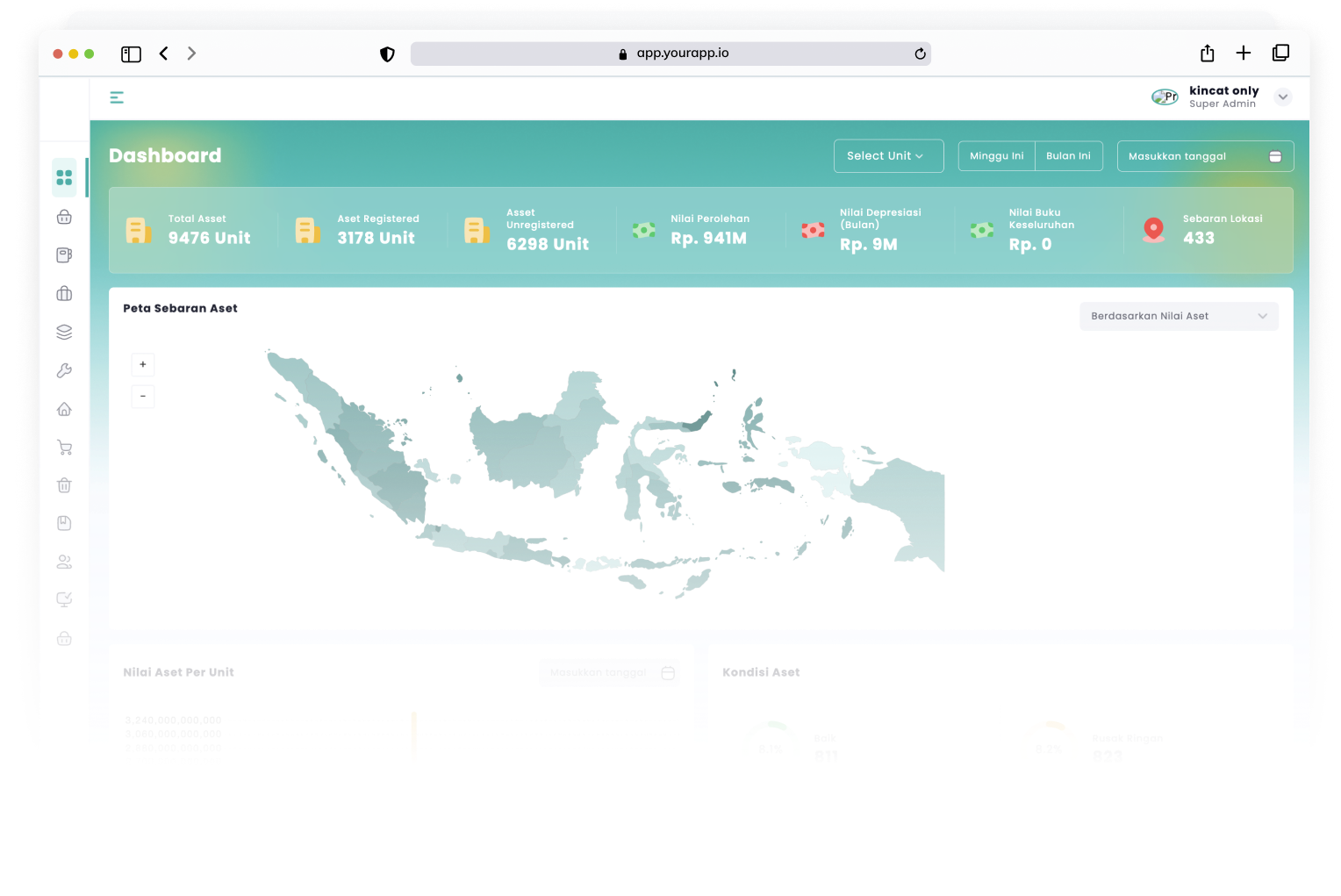Click the 433 Sebaran Lokasi value

[x=1199, y=238]
